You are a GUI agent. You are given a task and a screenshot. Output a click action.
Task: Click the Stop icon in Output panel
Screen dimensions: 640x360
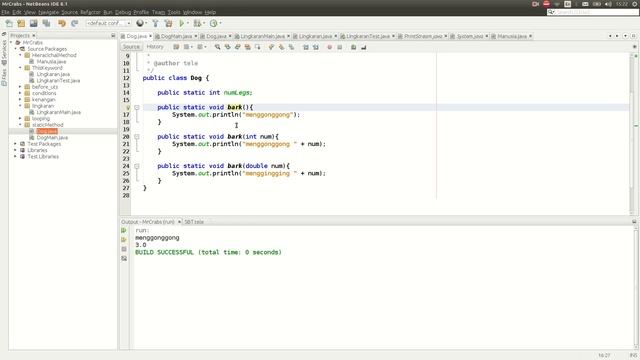pos(124,249)
